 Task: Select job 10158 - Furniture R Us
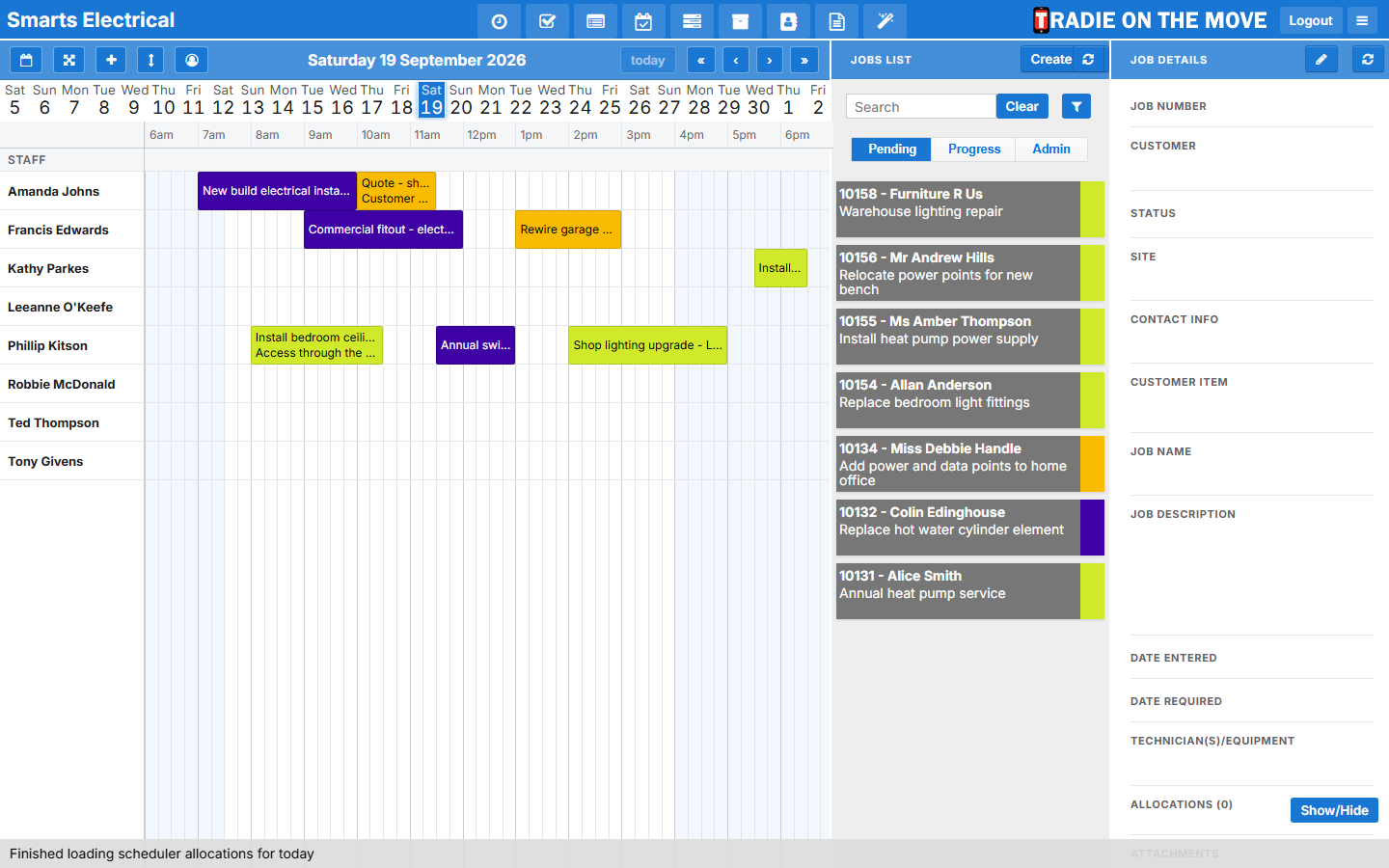969,209
